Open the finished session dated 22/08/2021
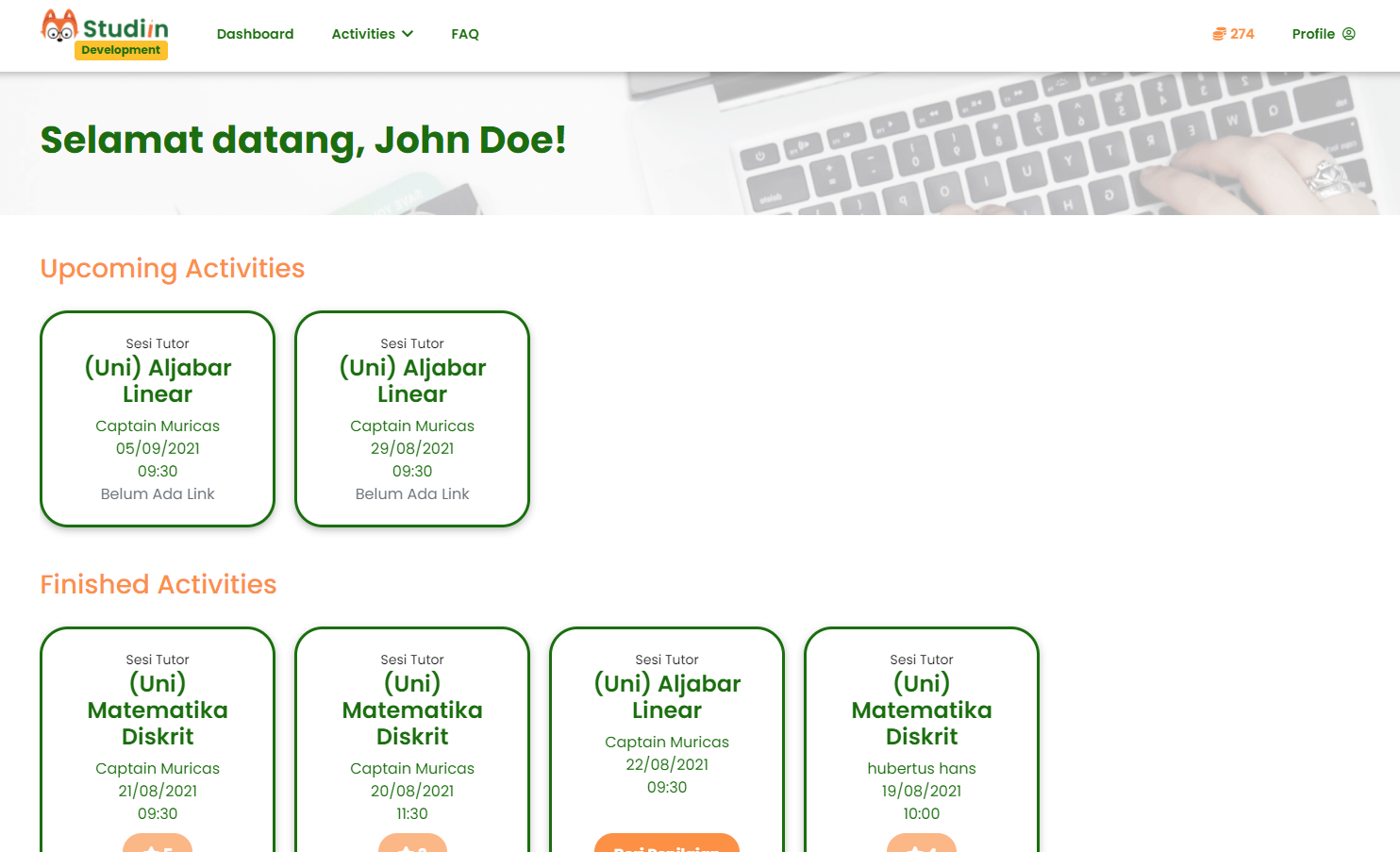 pos(667,740)
